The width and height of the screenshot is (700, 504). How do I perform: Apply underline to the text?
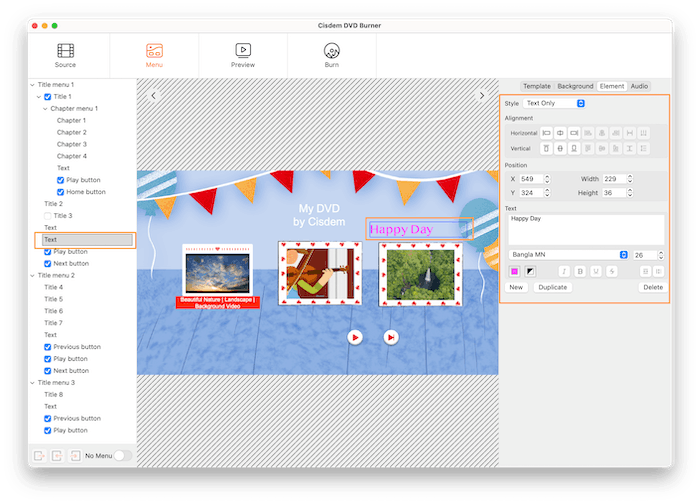pyautogui.click(x=595, y=271)
